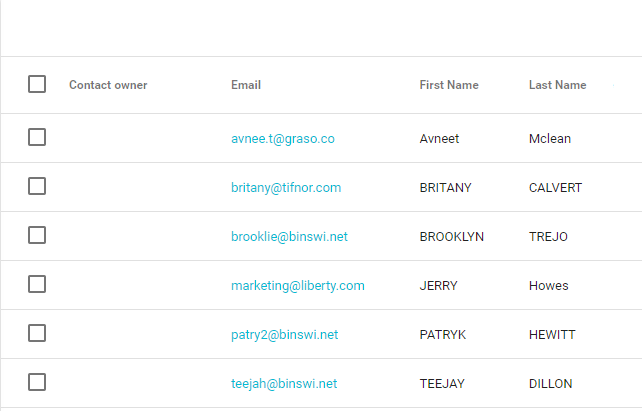The image size is (642, 411).
Task: Tick the checkbox beside brooklie@binswi.net
Action: pyautogui.click(x=37, y=235)
